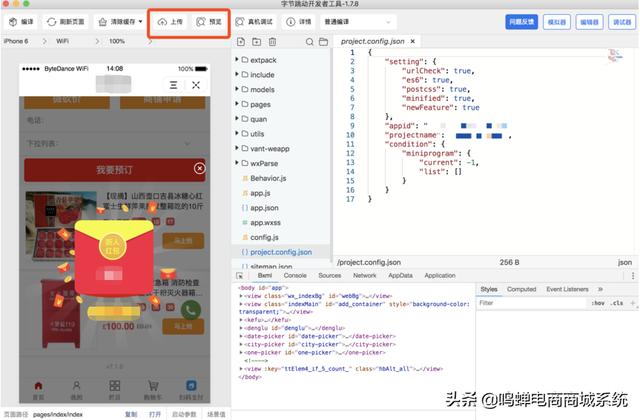The width and height of the screenshot is (640, 420).
Task: Select the Event Listeners pane tab
Action: tap(567, 289)
